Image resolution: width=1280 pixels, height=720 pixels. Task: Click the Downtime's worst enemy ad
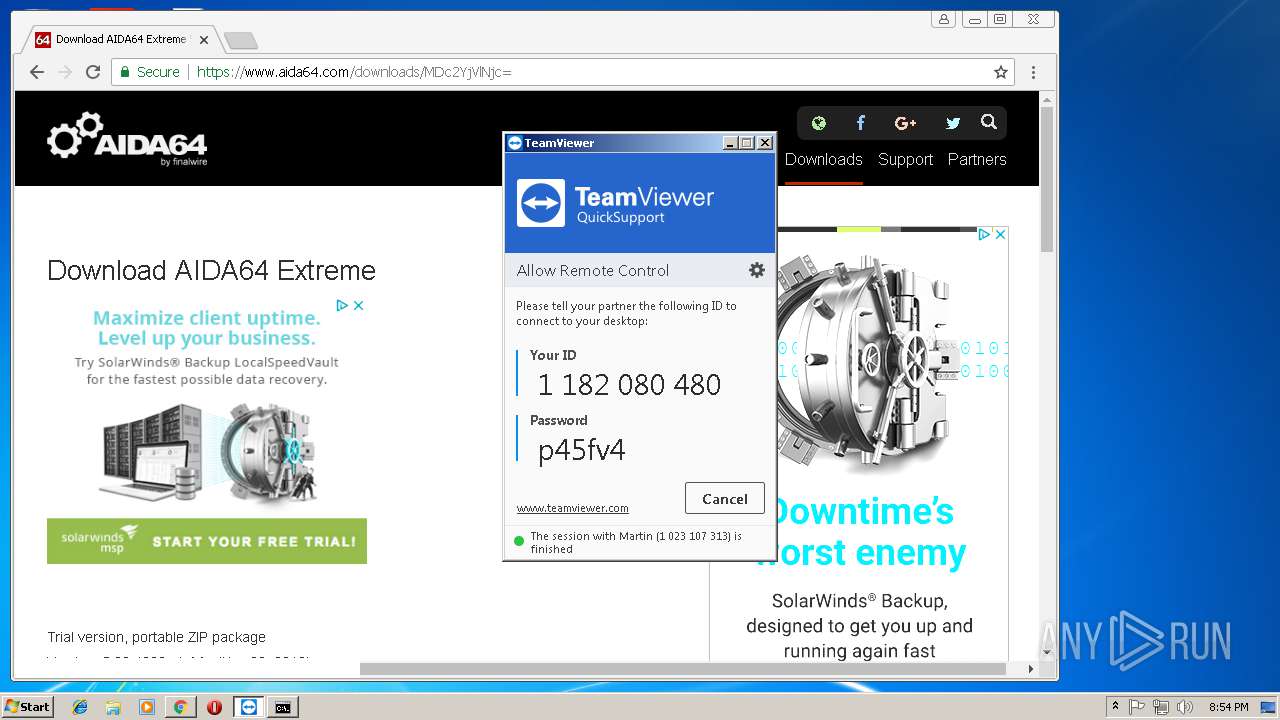pyautogui.click(x=860, y=532)
